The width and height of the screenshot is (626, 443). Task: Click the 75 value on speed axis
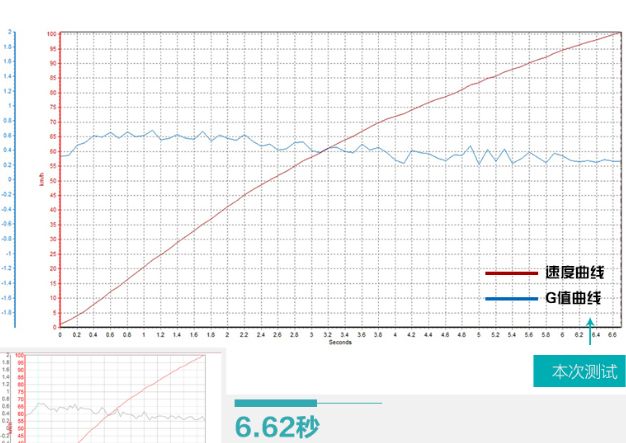click(x=53, y=107)
